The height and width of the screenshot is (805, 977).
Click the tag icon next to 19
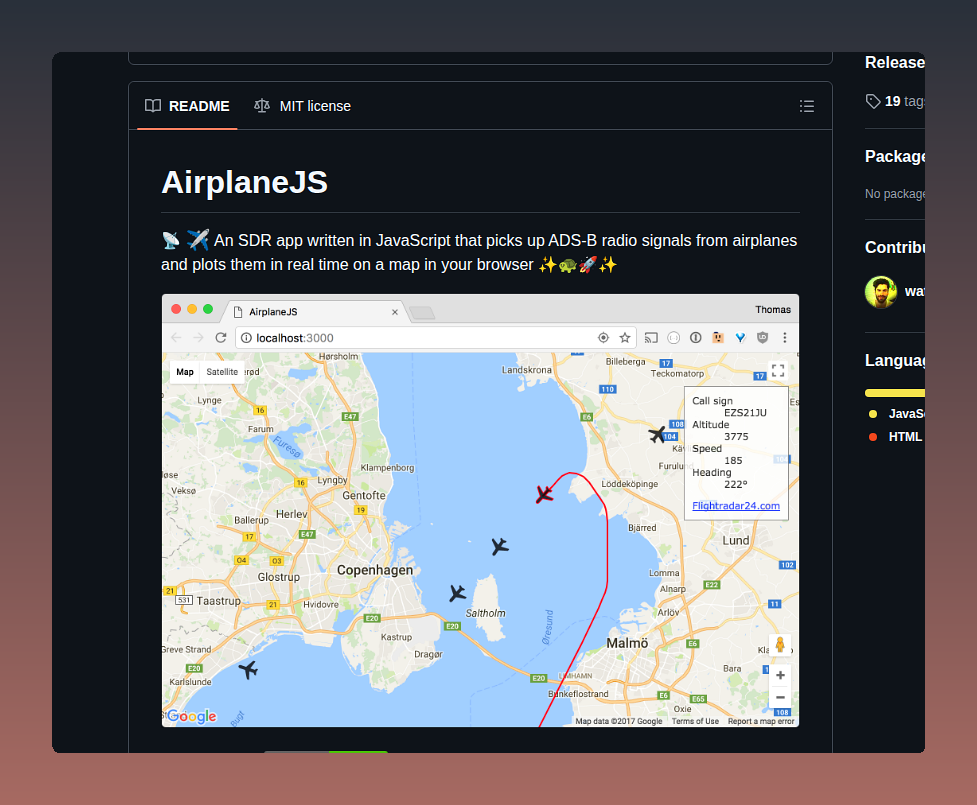pos(873,101)
